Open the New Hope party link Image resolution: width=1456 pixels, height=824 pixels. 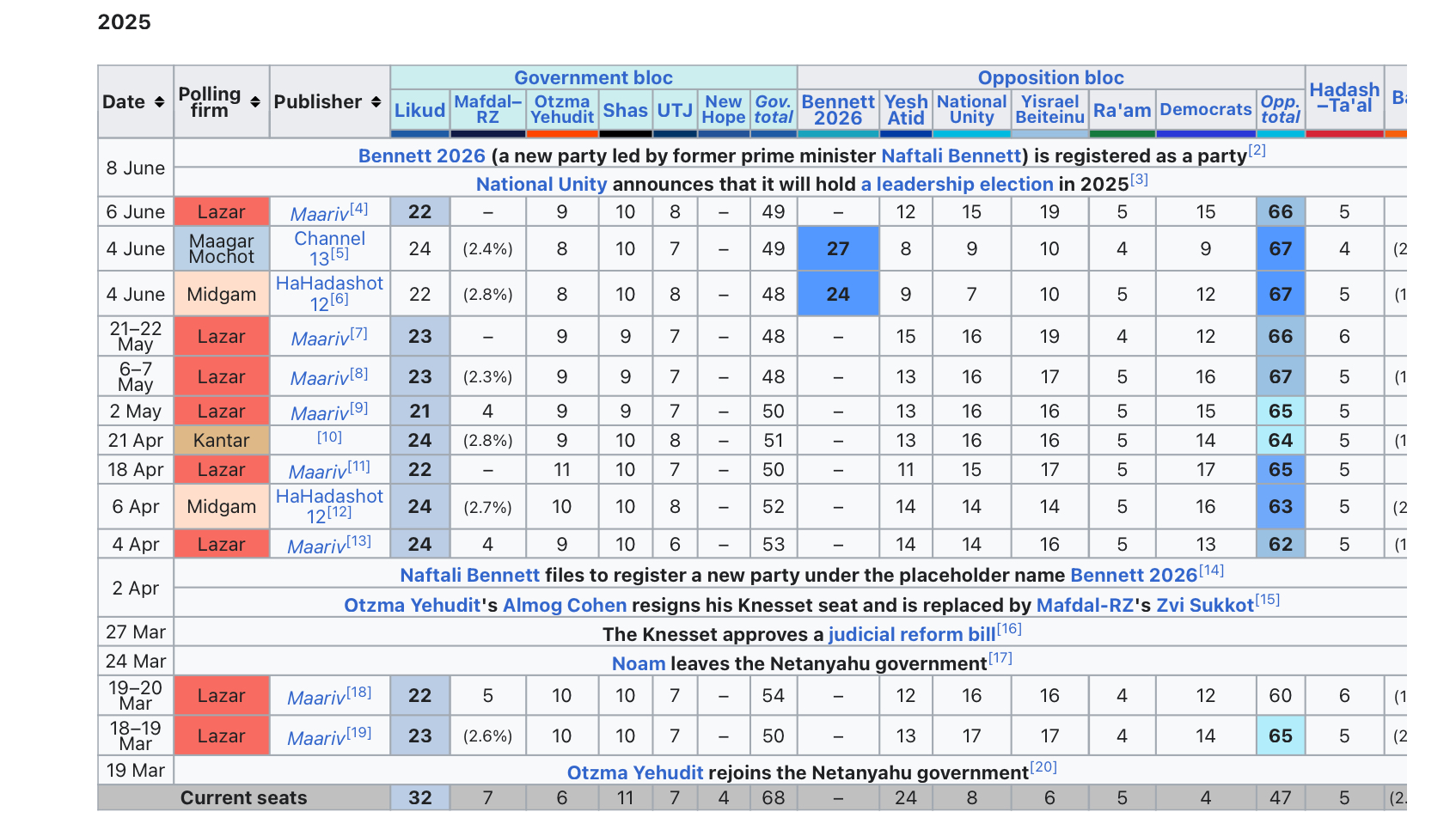pyautogui.click(x=724, y=109)
